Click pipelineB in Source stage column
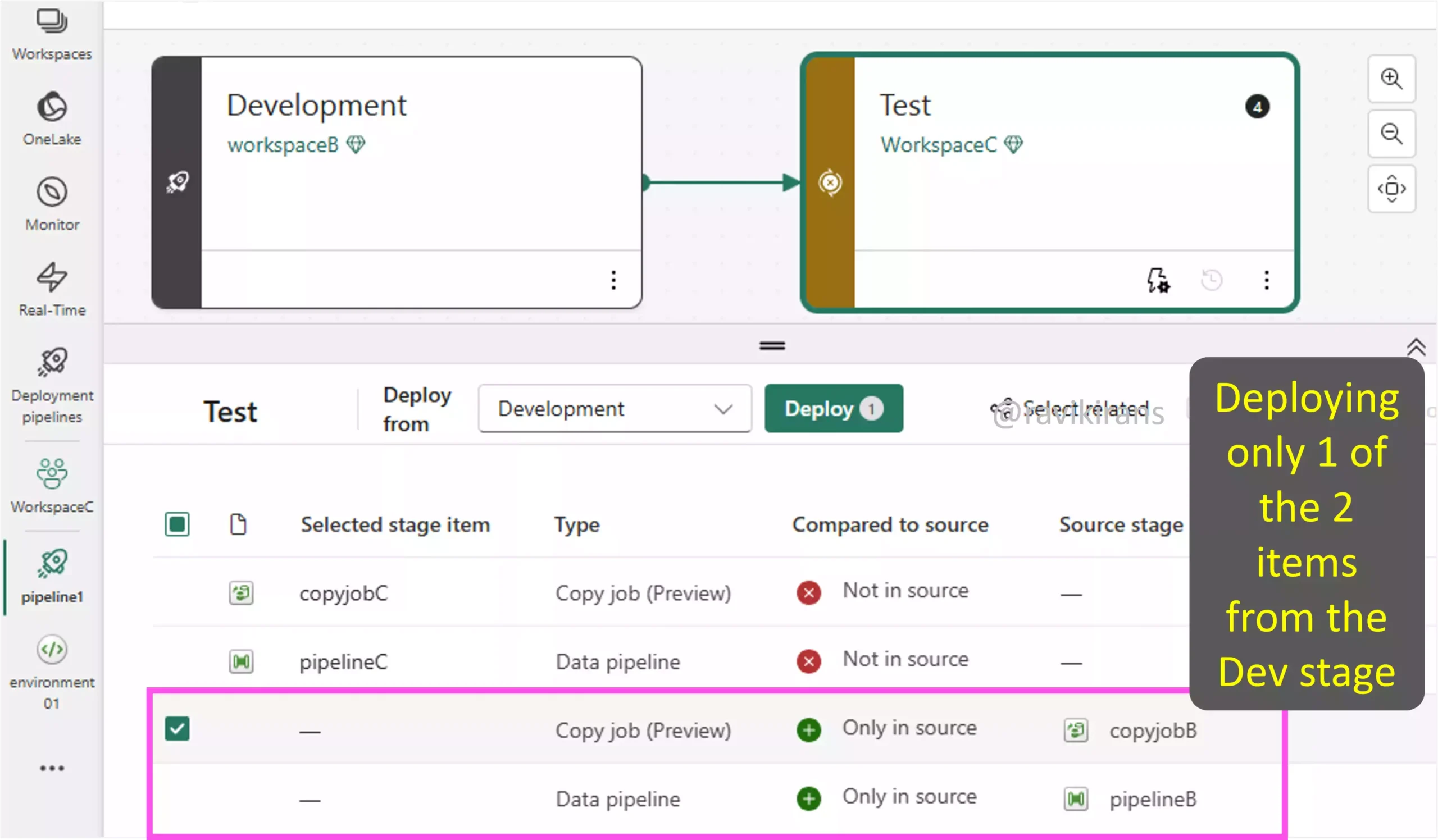Image resolution: width=1438 pixels, height=840 pixels. coord(1153,799)
